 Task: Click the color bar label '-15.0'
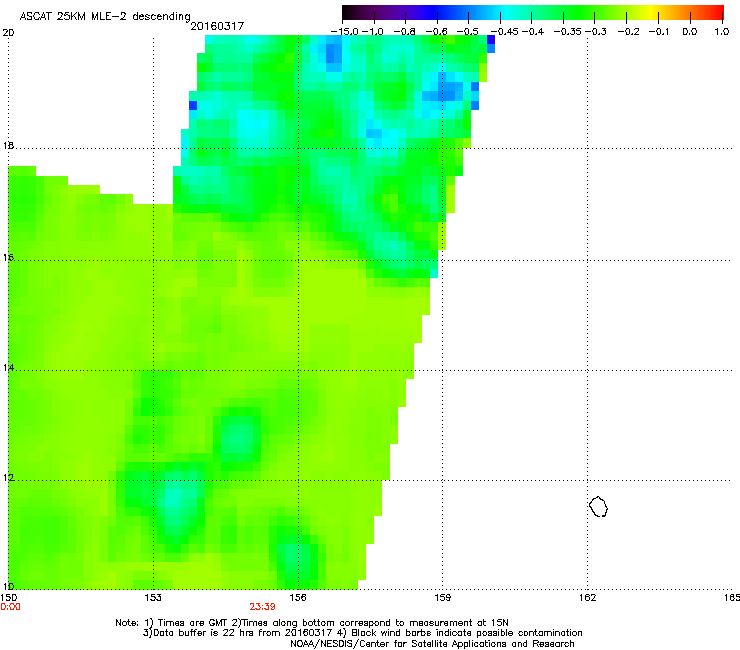click(x=344, y=32)
